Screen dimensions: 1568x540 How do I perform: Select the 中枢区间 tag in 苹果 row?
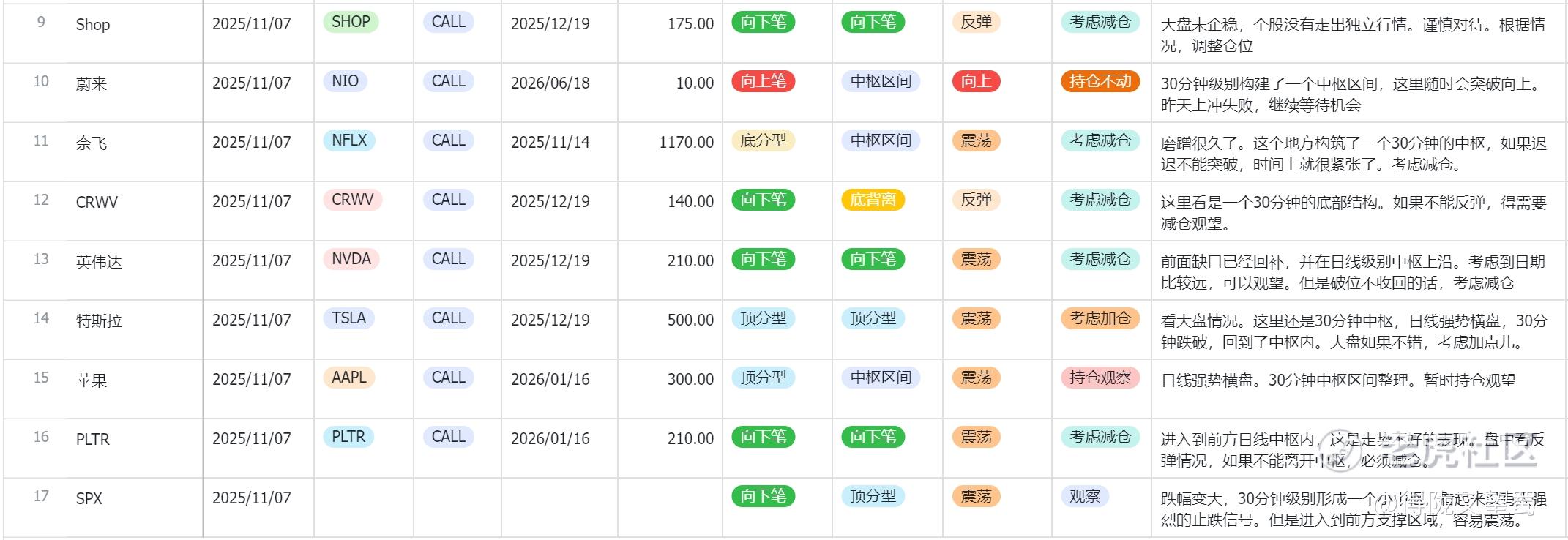coord(881,378)
